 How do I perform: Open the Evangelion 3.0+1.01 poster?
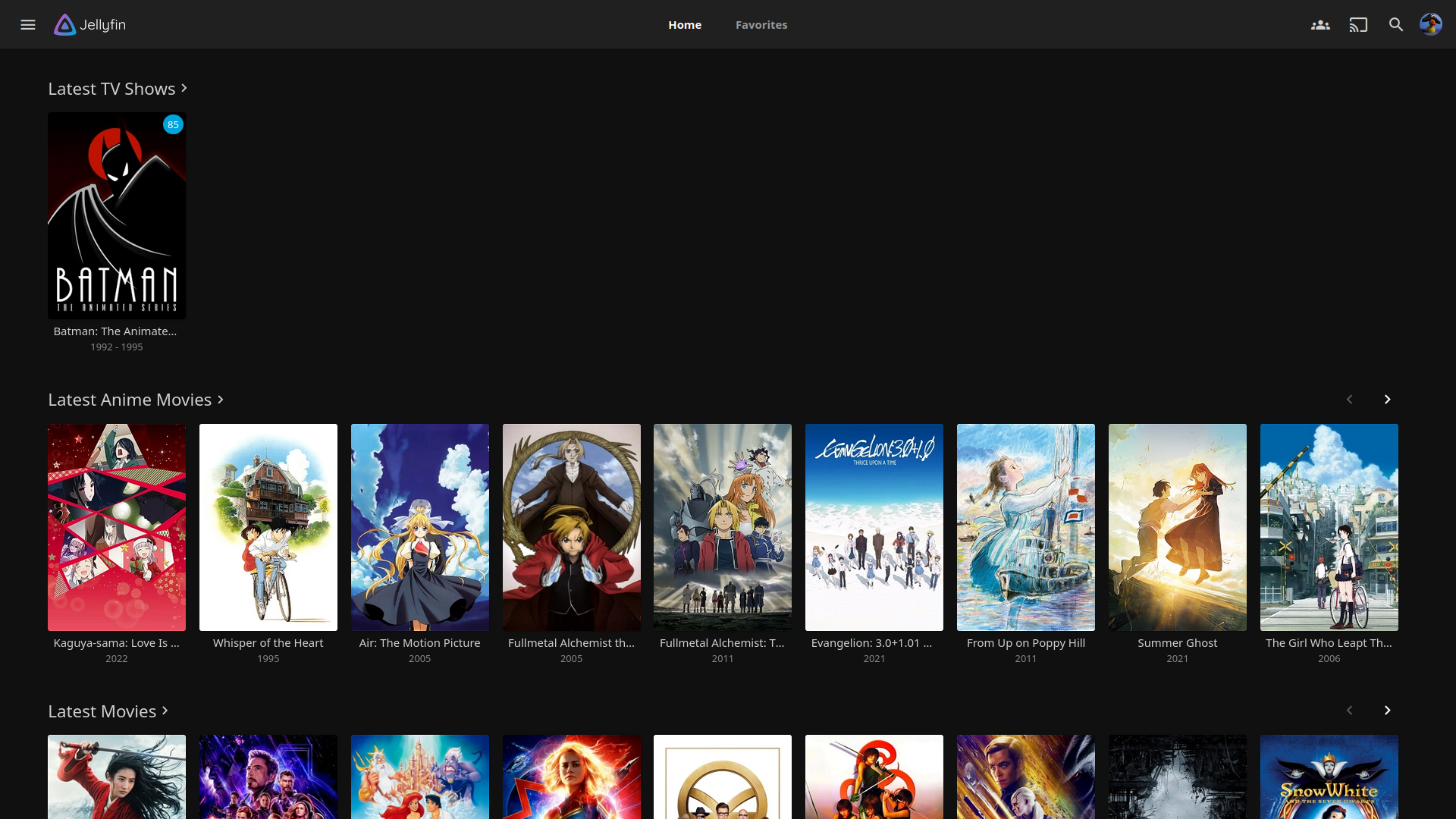point(874,527)
